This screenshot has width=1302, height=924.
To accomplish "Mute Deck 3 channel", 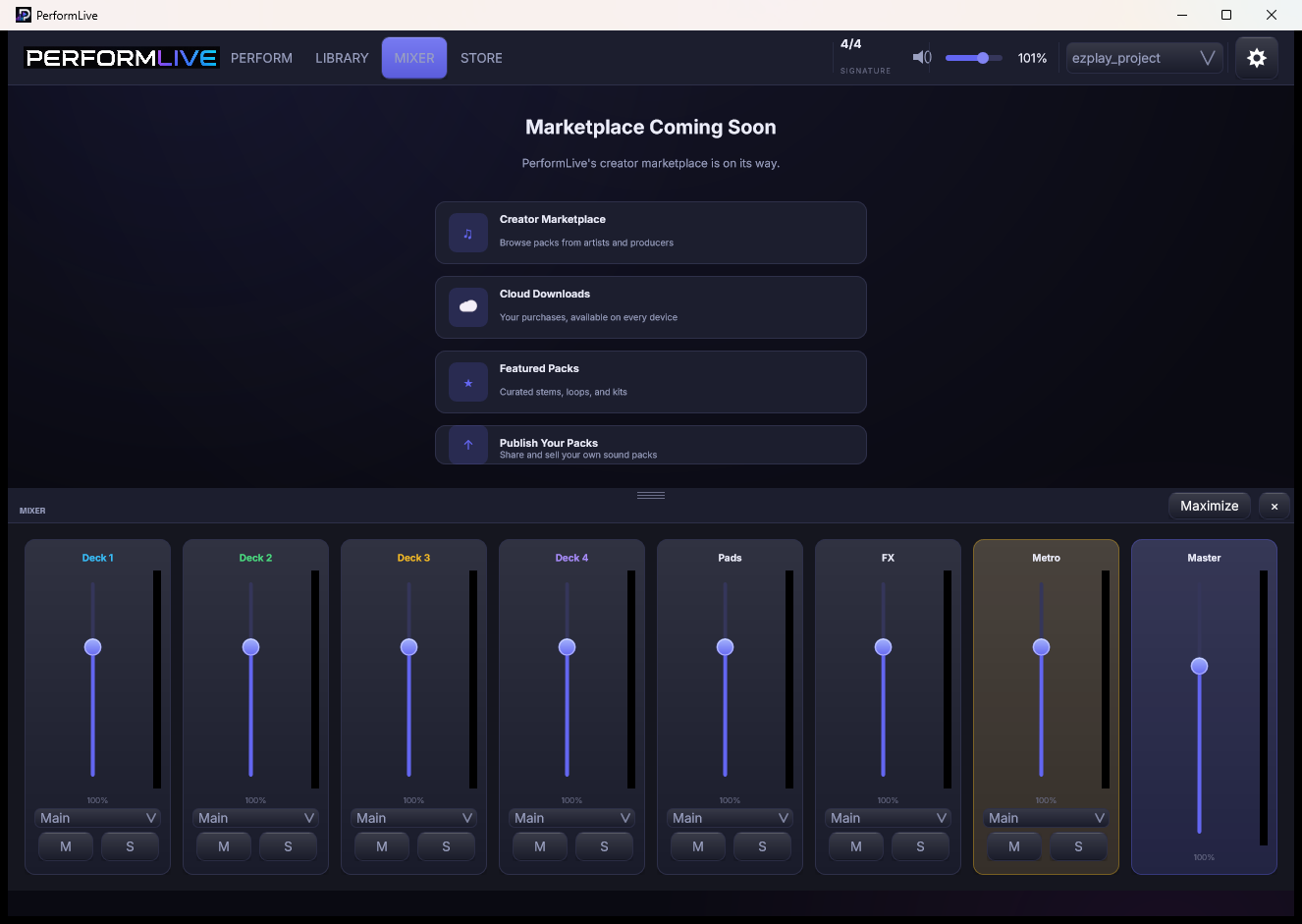I will pos(382,846).
